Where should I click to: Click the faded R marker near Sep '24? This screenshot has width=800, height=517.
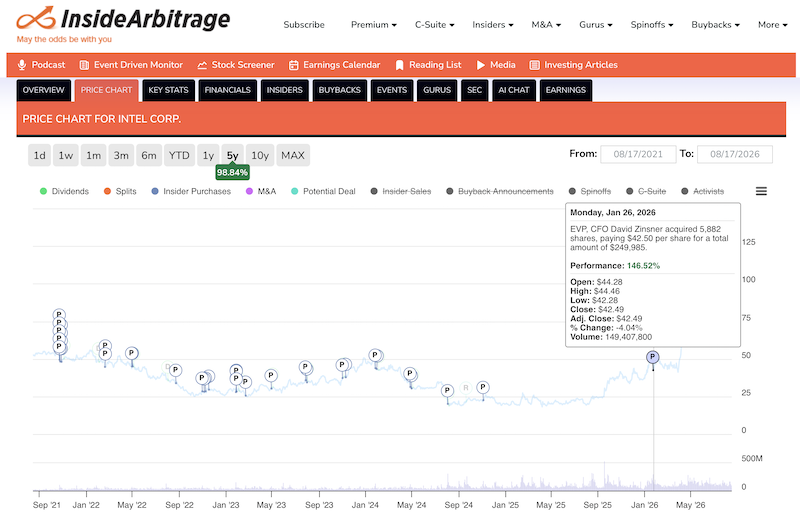(x=465, y=388)
